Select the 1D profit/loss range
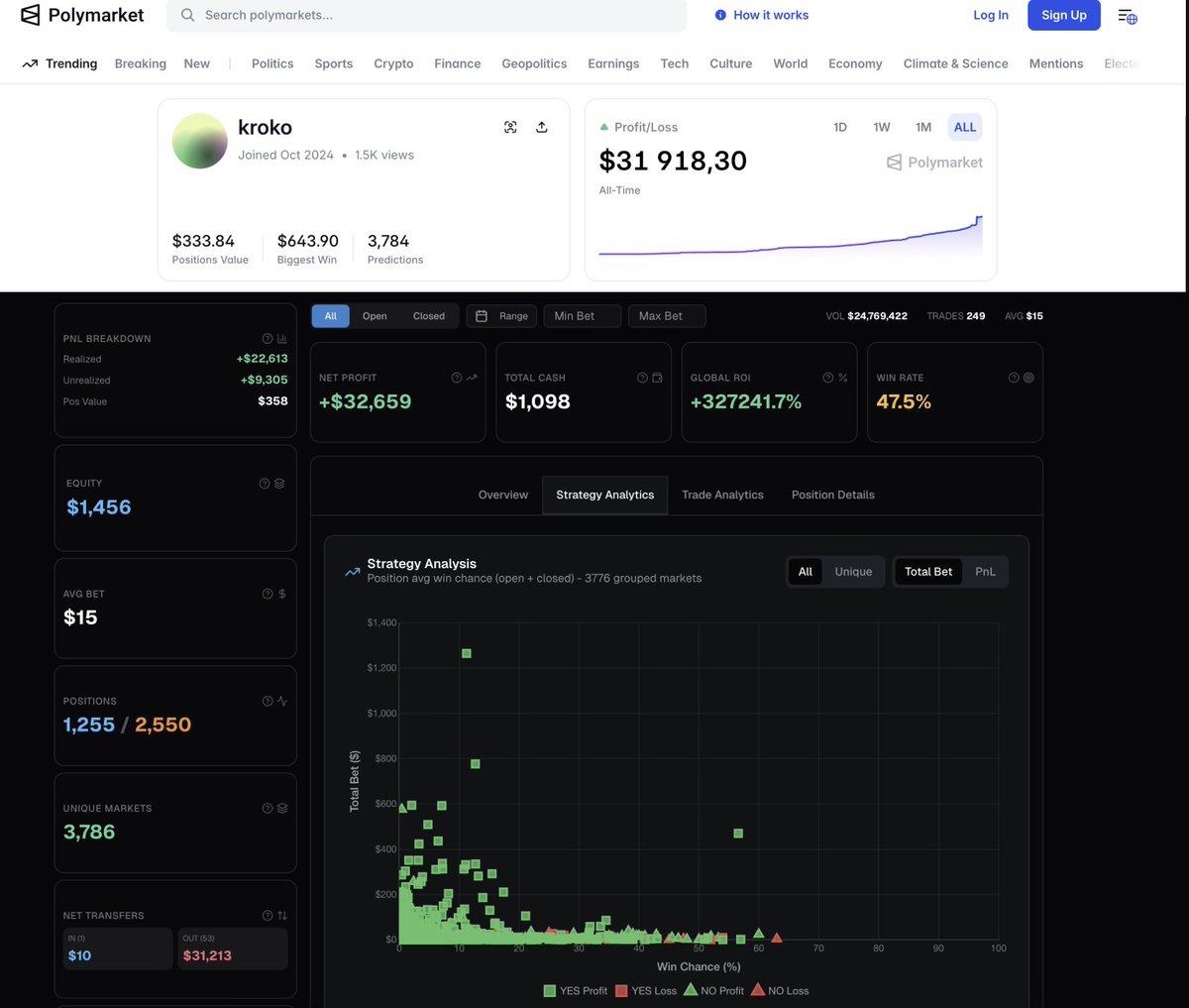The height and width of the screenshot is (1008, 1189). click(840, 127)
